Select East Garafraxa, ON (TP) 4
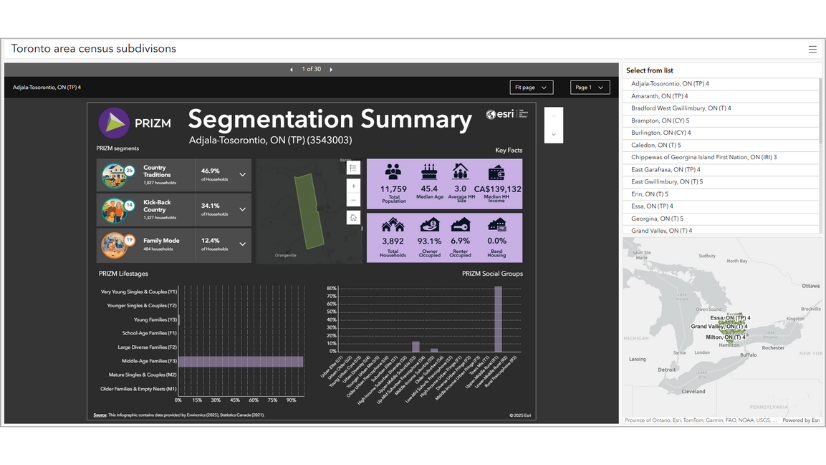Viewport: 826px width, 465px height. (721, 170)
